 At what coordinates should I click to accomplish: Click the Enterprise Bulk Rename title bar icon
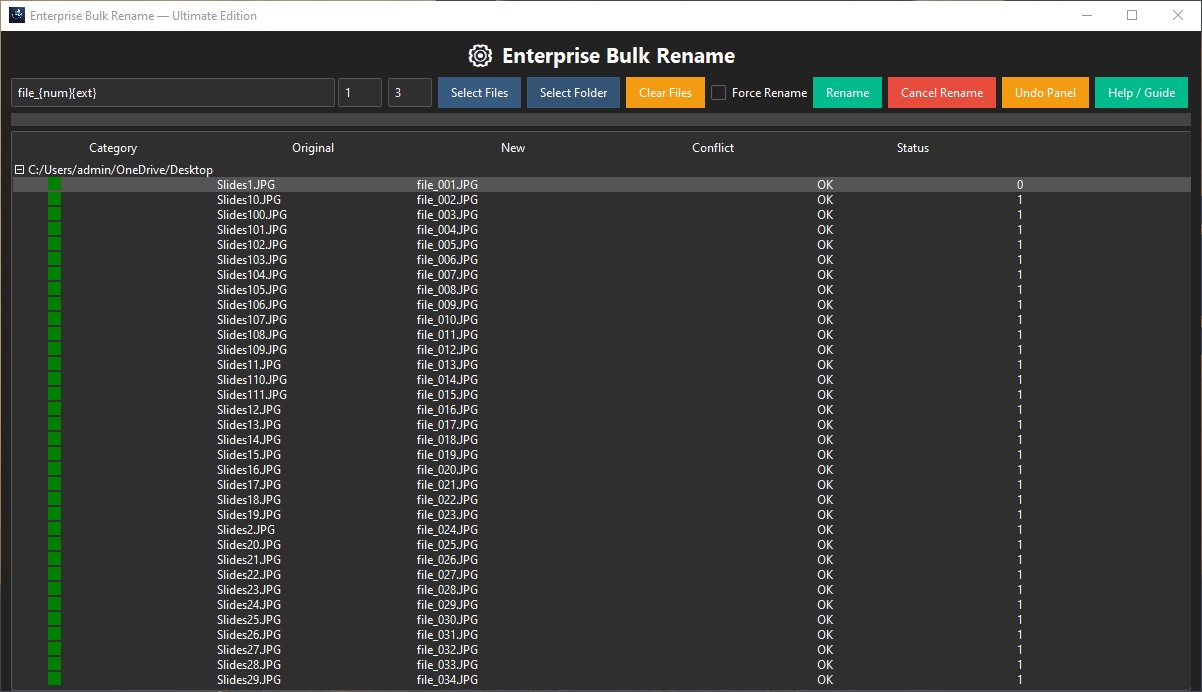pyautogui.click(x=17, y=15)
